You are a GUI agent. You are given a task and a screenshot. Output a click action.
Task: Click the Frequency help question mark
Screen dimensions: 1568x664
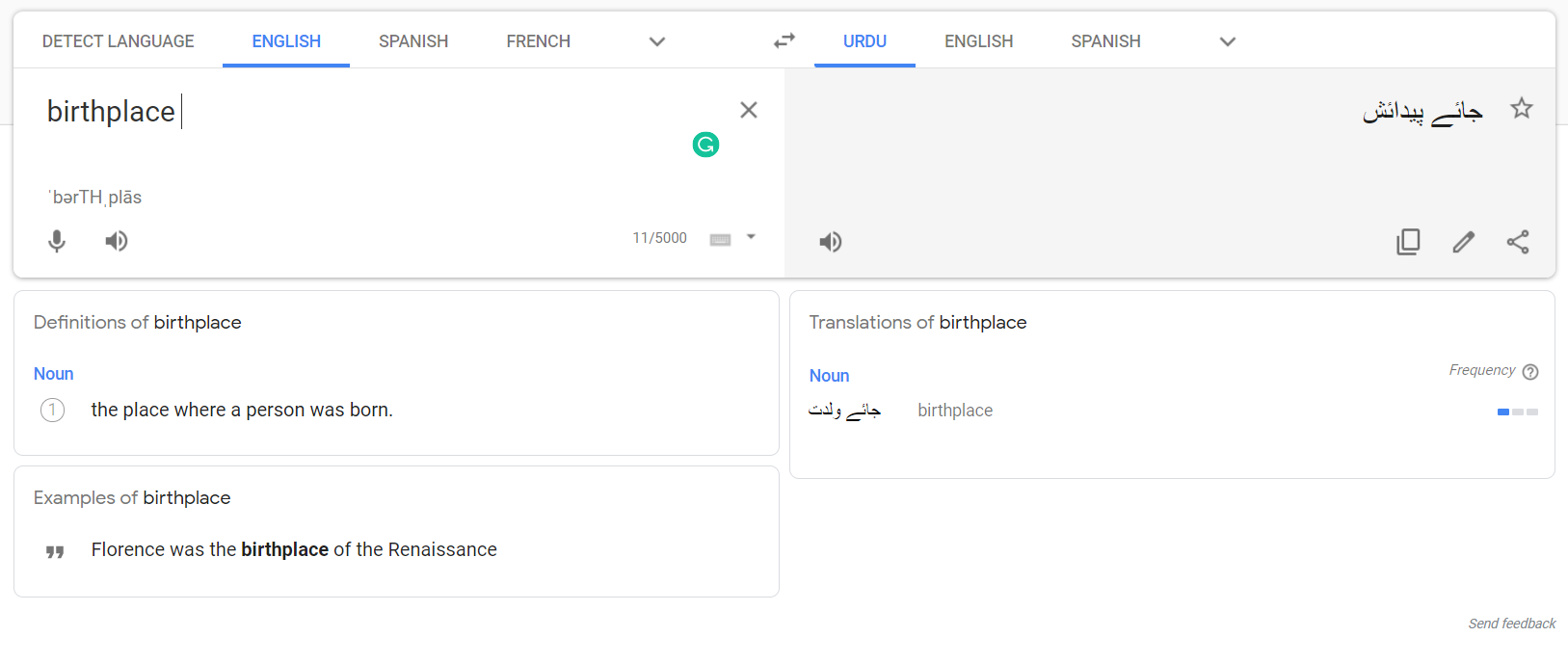click(1530, 372)
